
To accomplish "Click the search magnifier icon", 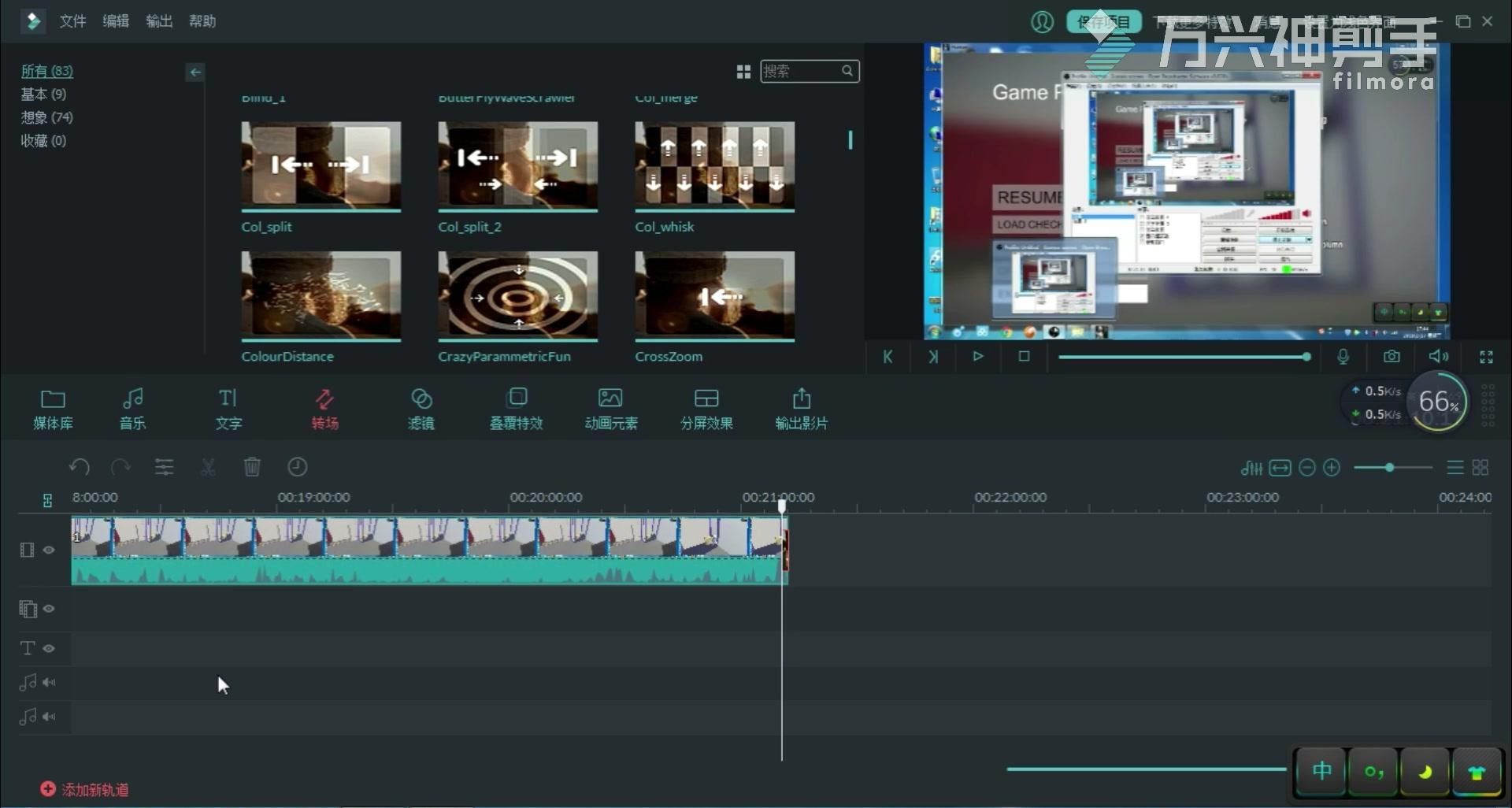I will [847, 71].
